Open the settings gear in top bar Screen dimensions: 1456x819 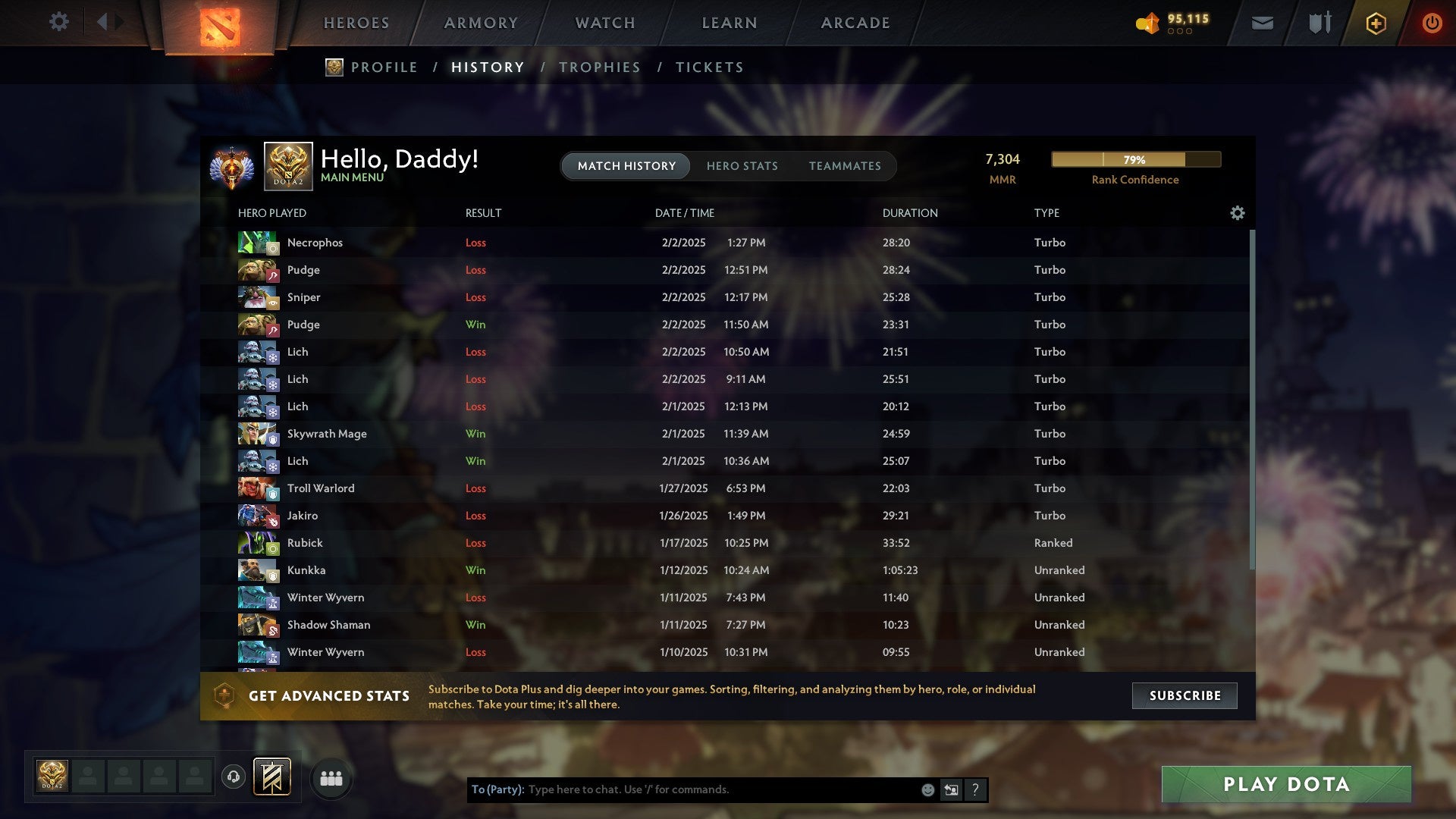click(x=58, y=22)
